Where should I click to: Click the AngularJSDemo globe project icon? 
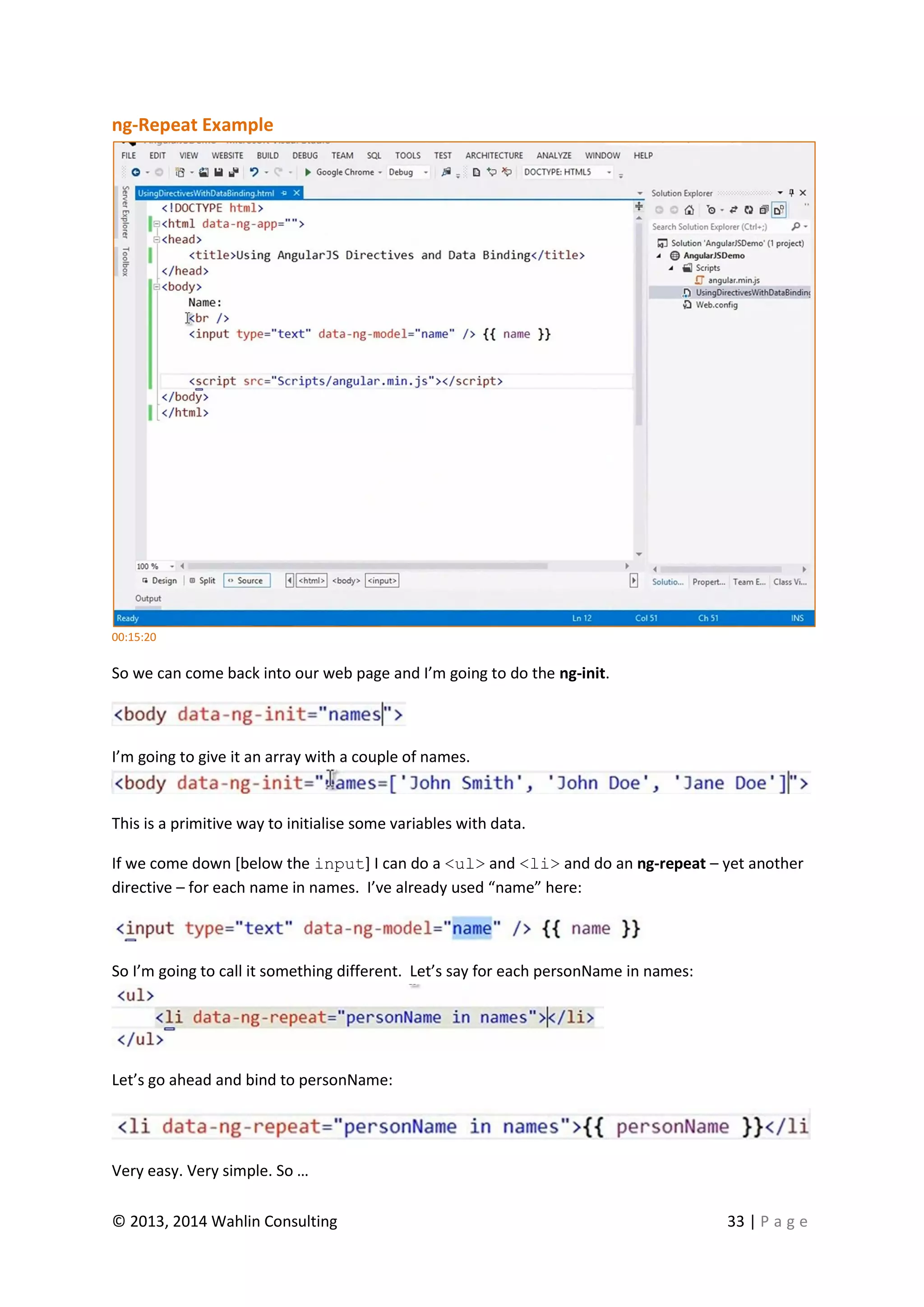click(675, 255)
